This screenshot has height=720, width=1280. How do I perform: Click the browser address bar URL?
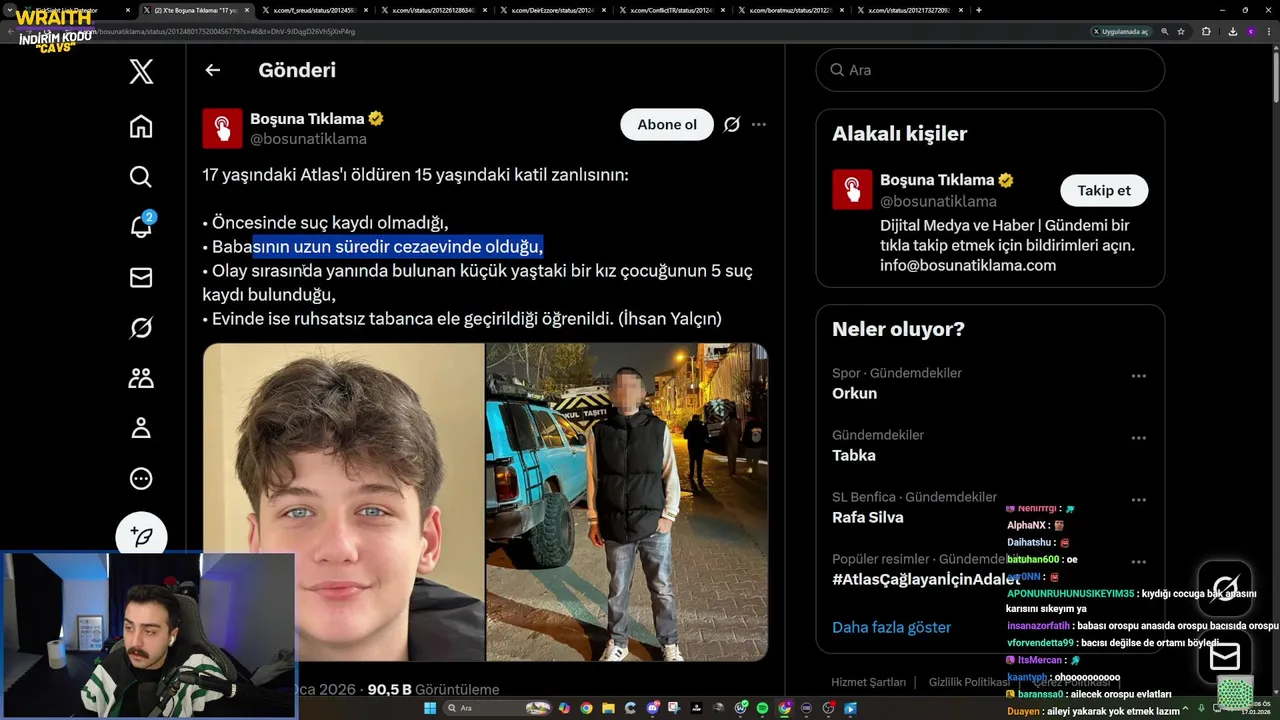click(x=600, y=31)
